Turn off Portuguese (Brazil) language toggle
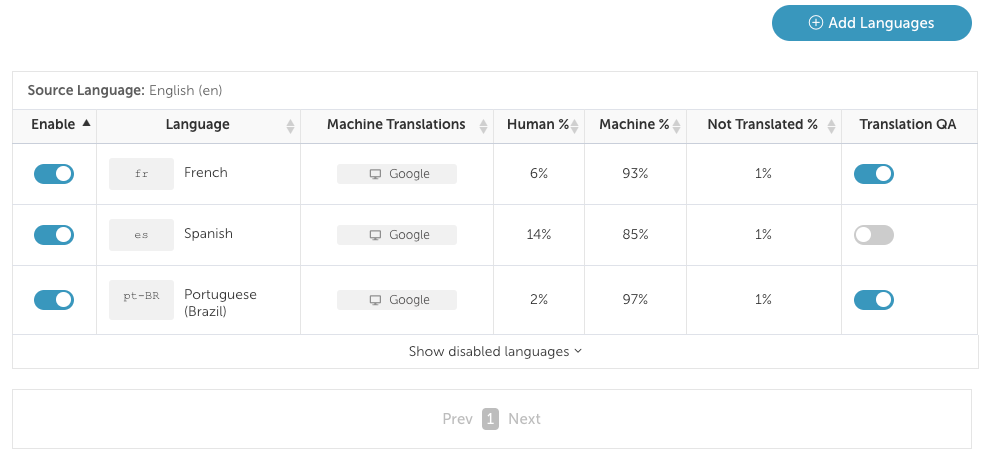The image size is (986, 457). [54, 300]
